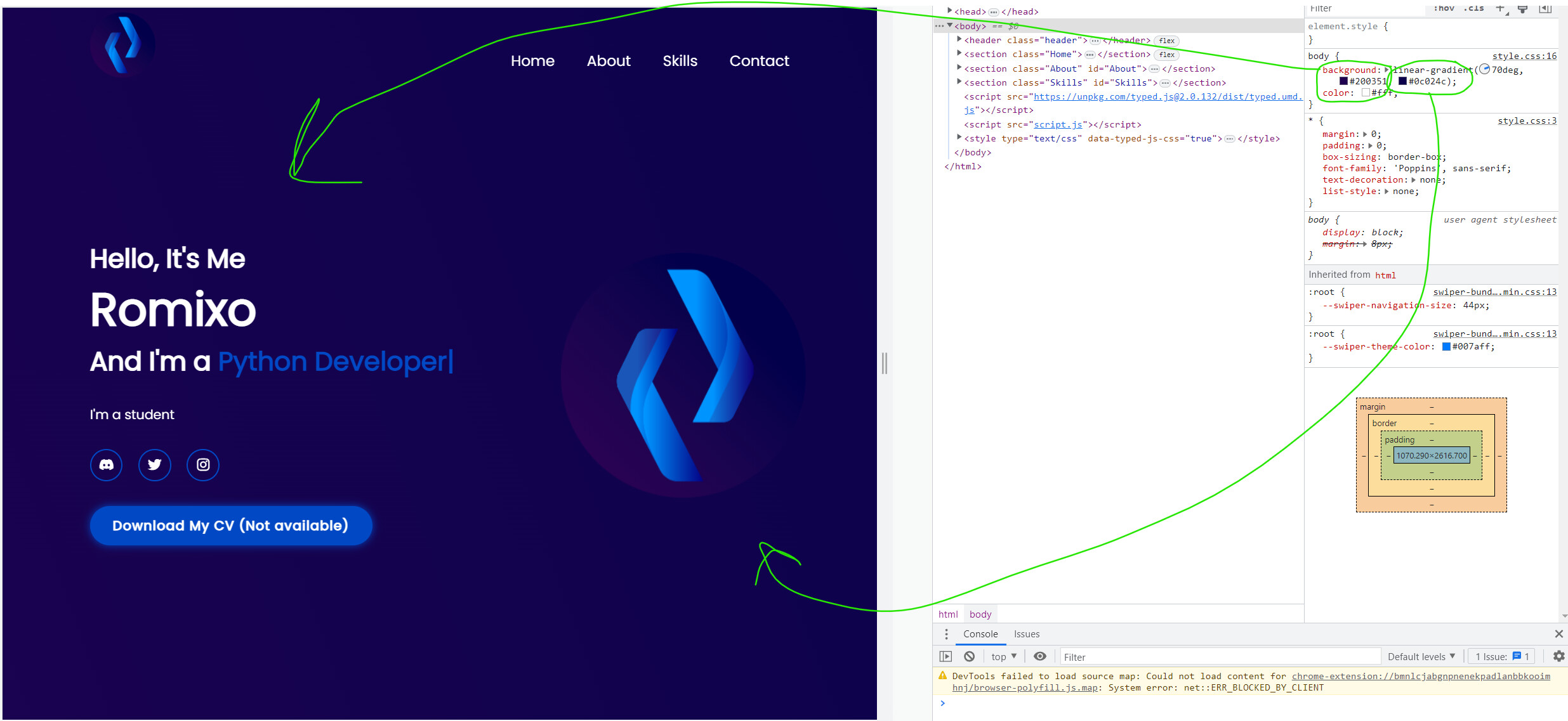Close the DevTools console drawer

tap(1558, 634)
